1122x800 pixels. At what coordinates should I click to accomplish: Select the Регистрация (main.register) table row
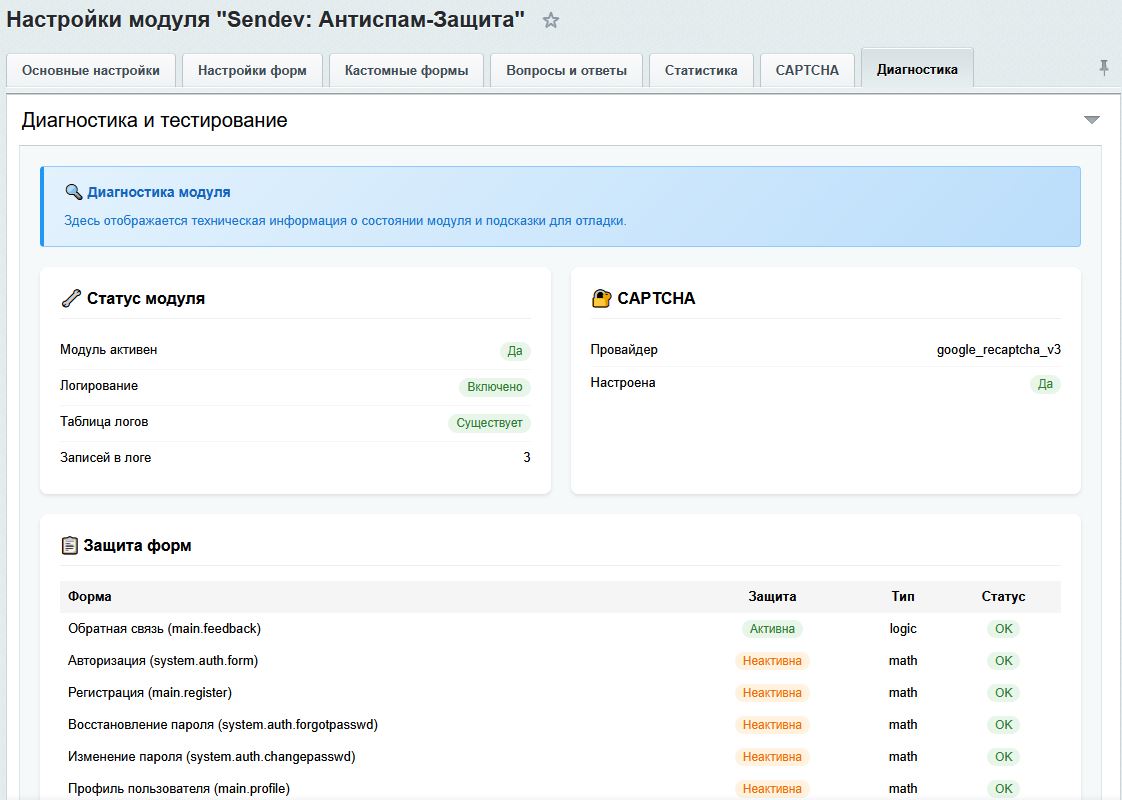coord(400,692)
